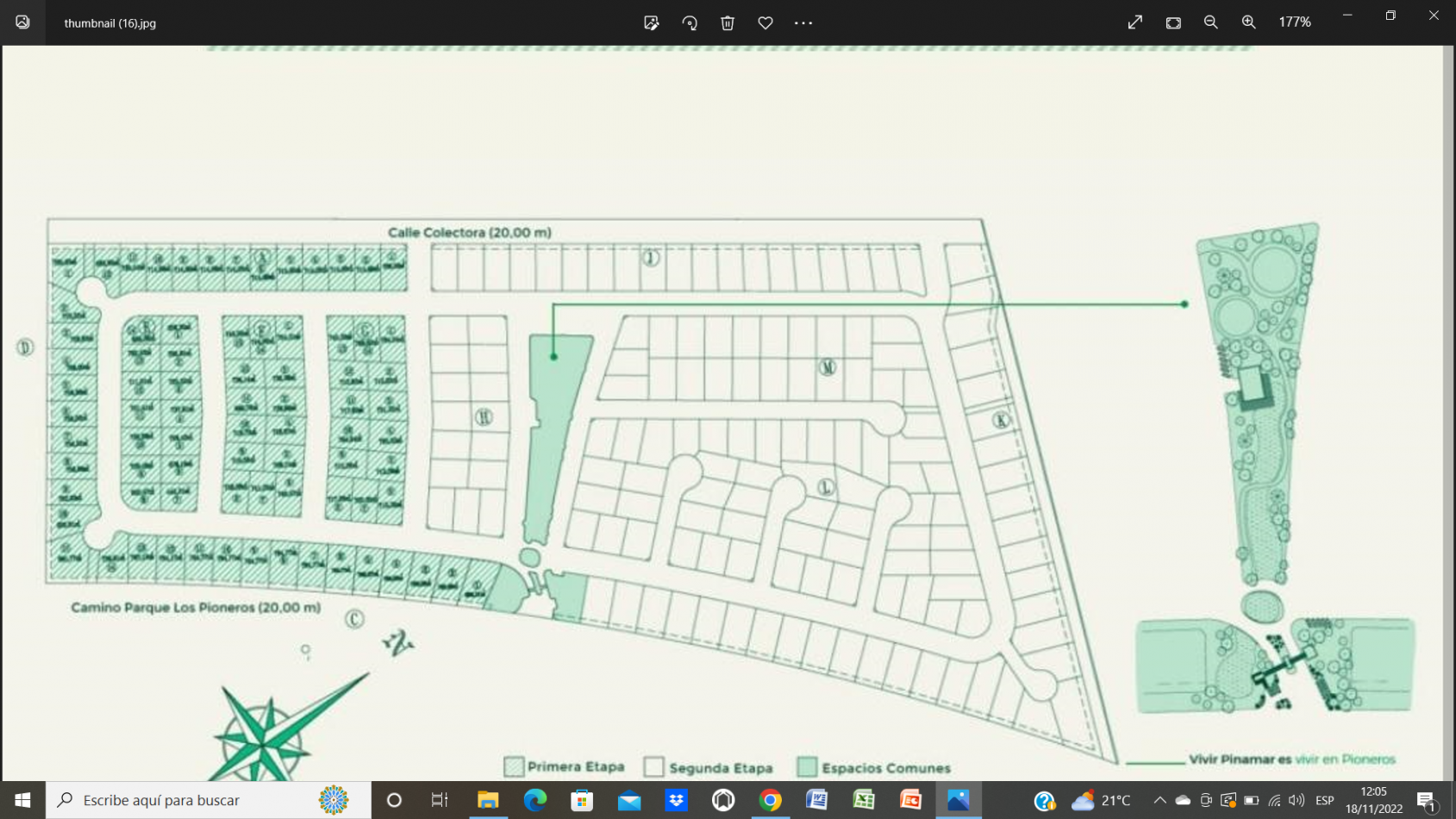This screenshot has width=1456, height=819.
Task: Click Primera Etapa legend swatch
Action: point(515,766)
